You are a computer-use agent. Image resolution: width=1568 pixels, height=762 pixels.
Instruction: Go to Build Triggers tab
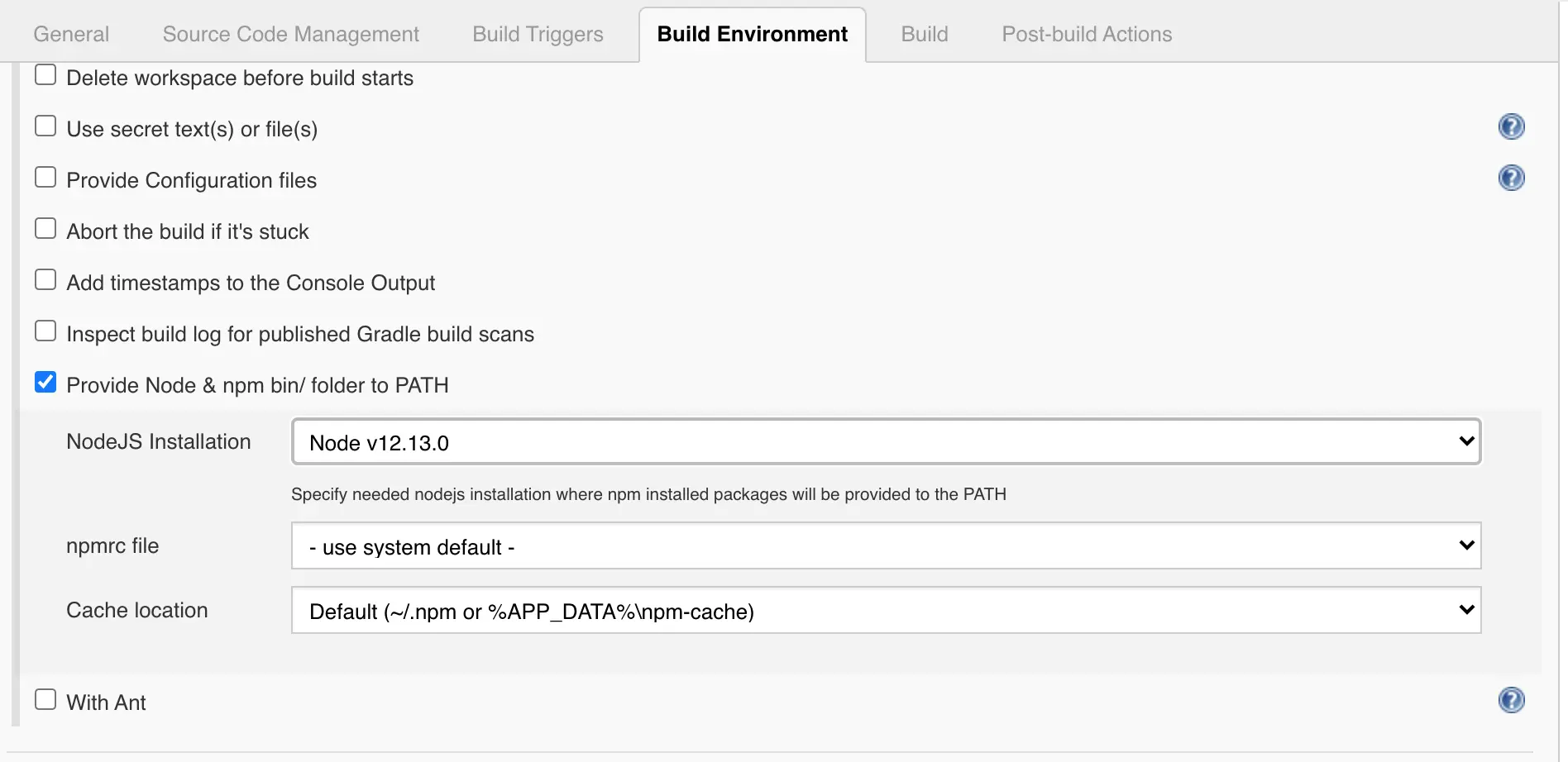[538, 34]
